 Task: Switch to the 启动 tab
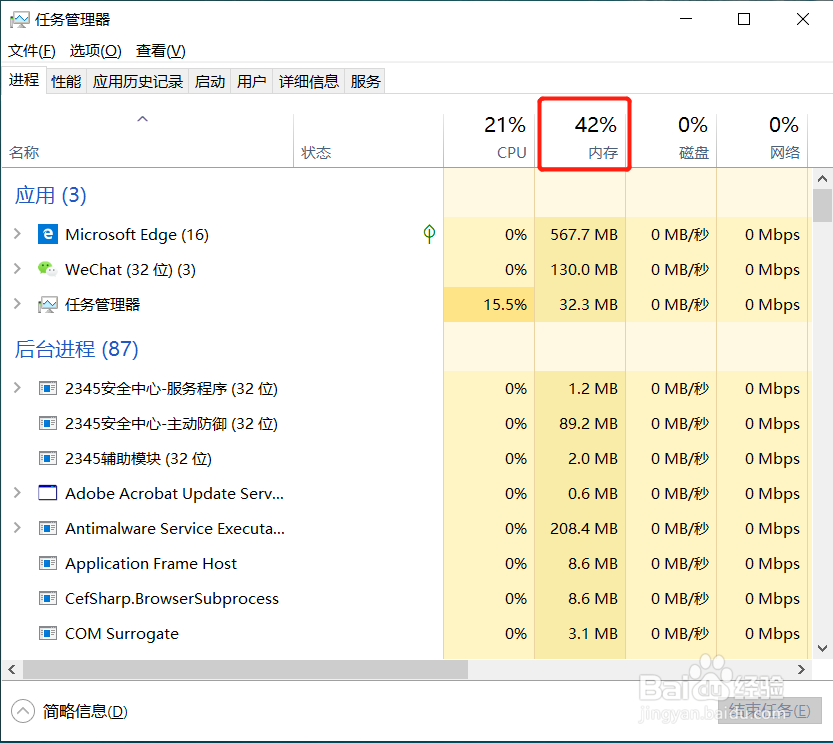pos(210,81)
